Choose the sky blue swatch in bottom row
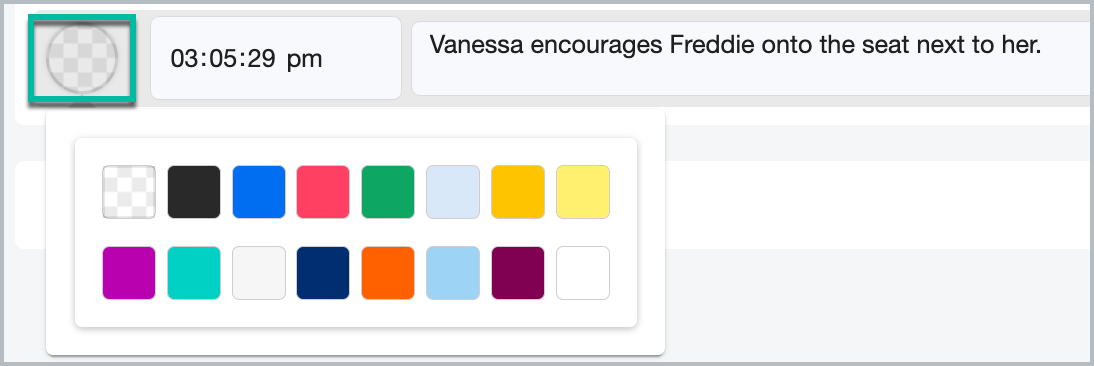This screenshot has height=366, width=1094. (x=453, y=273)
